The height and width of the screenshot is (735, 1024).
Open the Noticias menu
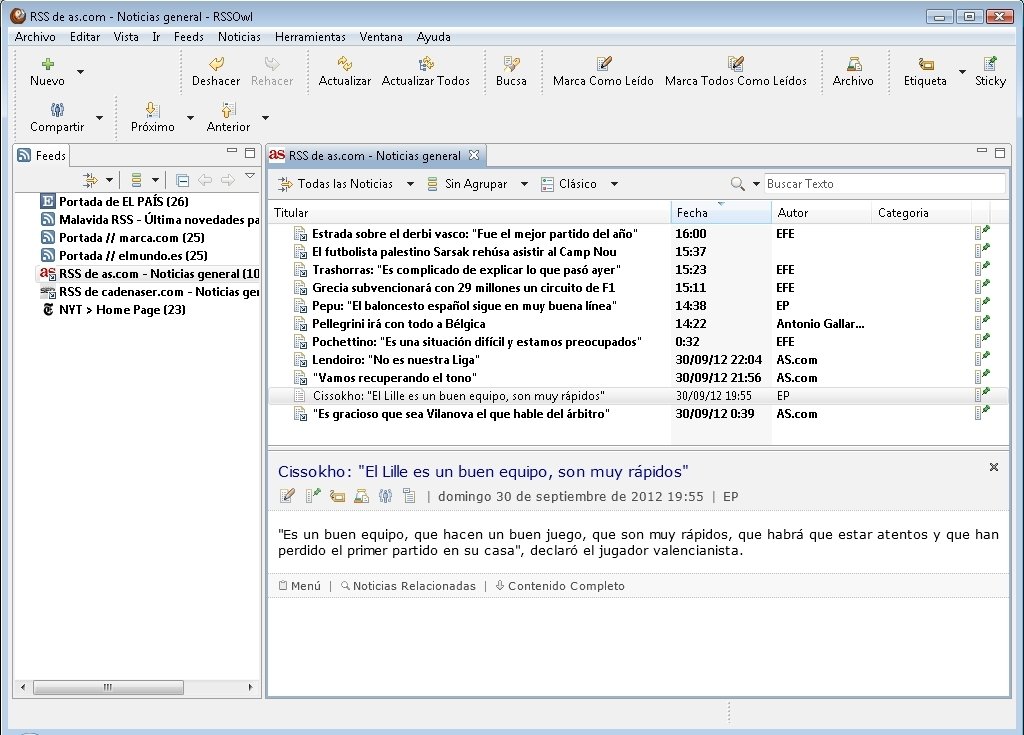[239, 37]
